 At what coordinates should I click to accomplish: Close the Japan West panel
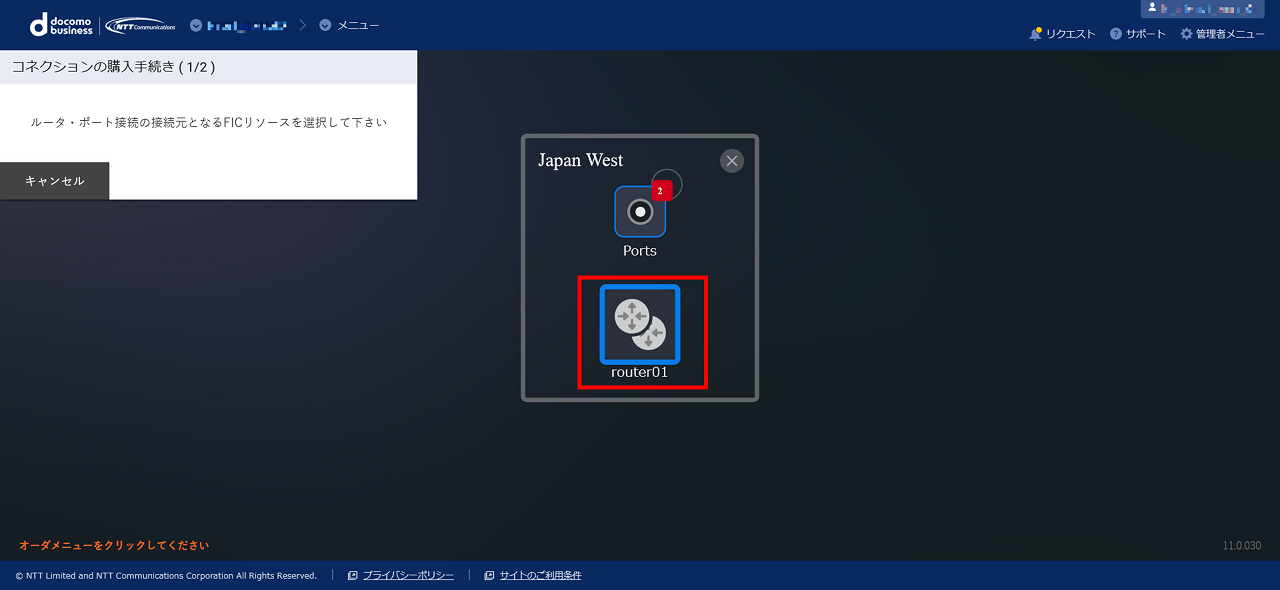(731, 160)
